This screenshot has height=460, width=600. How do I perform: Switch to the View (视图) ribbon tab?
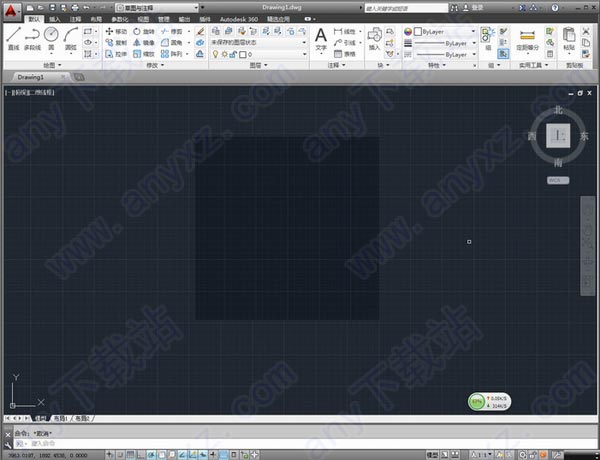pyautogui.click(x=143, y=19)
